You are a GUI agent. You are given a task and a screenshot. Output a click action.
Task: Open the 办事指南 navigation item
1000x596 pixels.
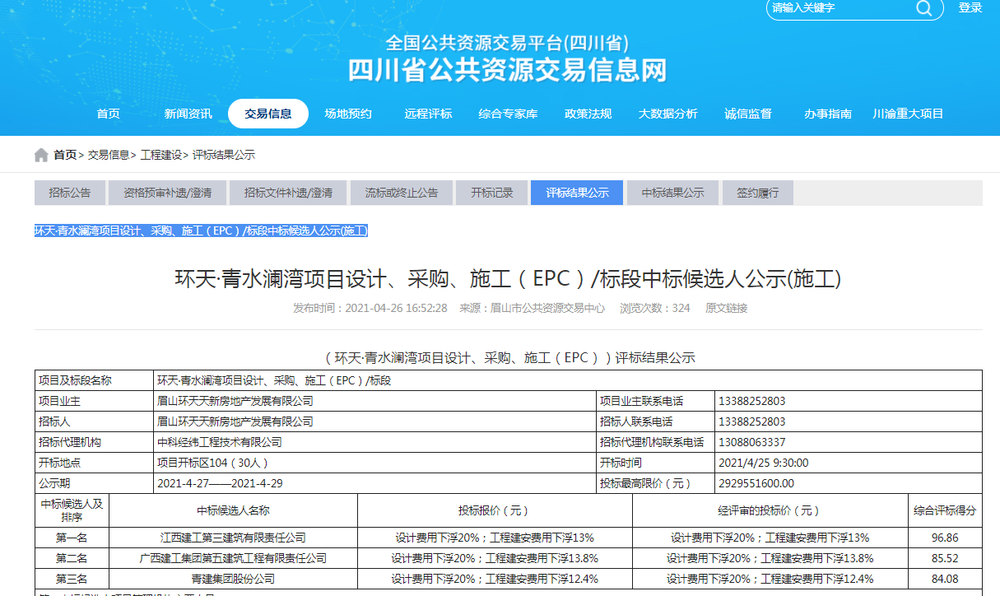pos(828,113)
